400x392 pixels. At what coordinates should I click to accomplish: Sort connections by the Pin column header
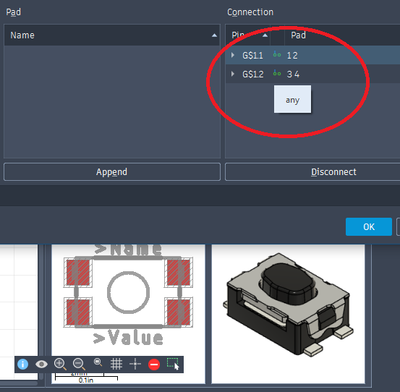(x=248, y=35)
